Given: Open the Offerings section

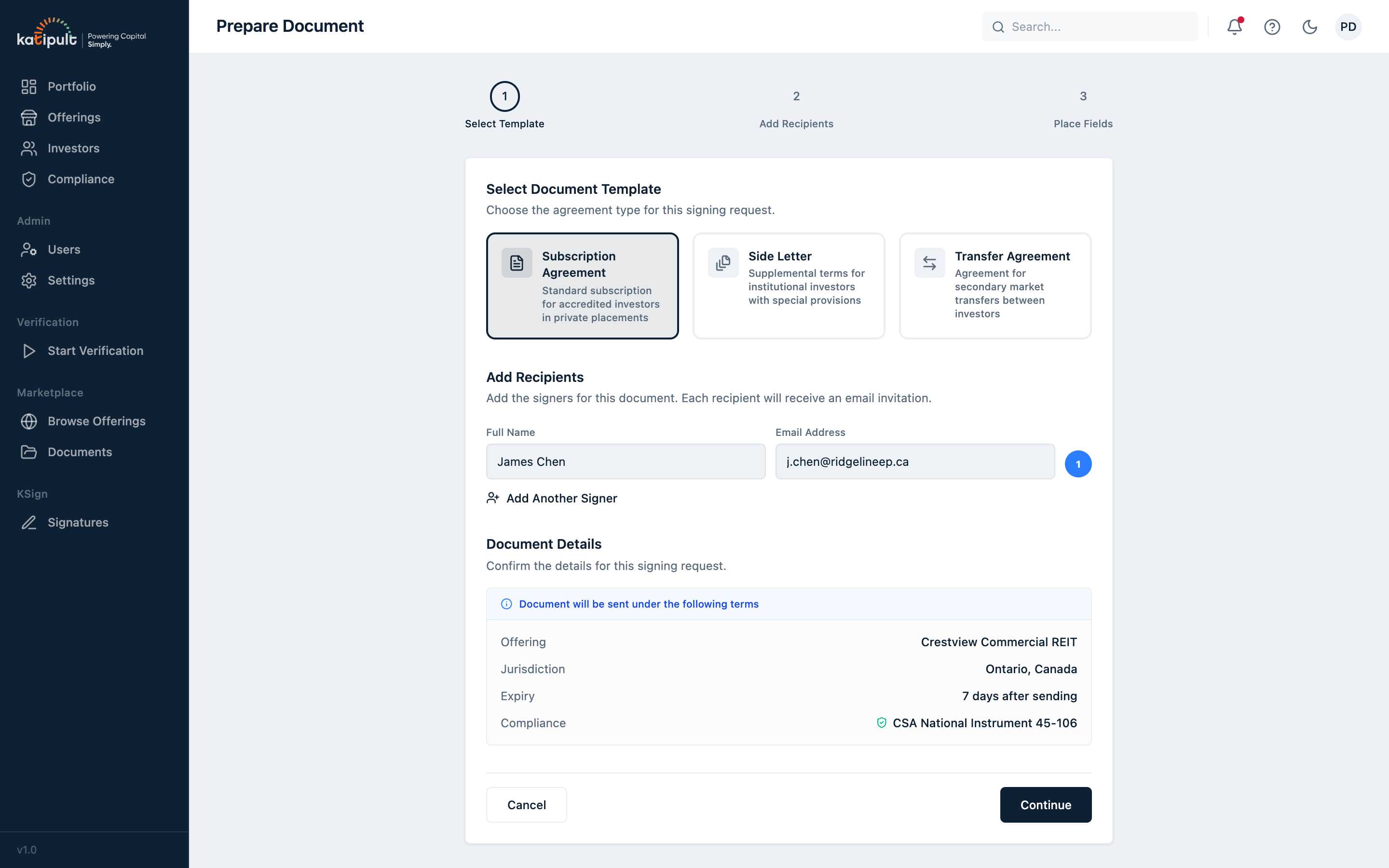Looking at the screenshot, I should coord(74,117).
